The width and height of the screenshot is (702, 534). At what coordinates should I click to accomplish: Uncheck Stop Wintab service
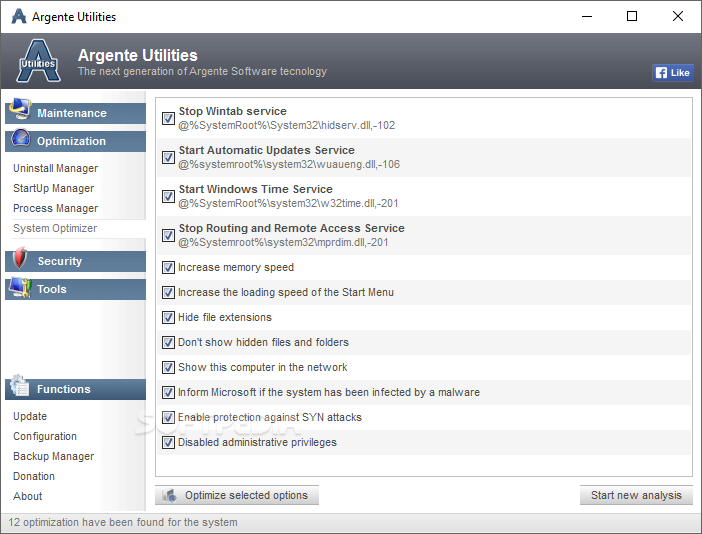pos(168,118)
